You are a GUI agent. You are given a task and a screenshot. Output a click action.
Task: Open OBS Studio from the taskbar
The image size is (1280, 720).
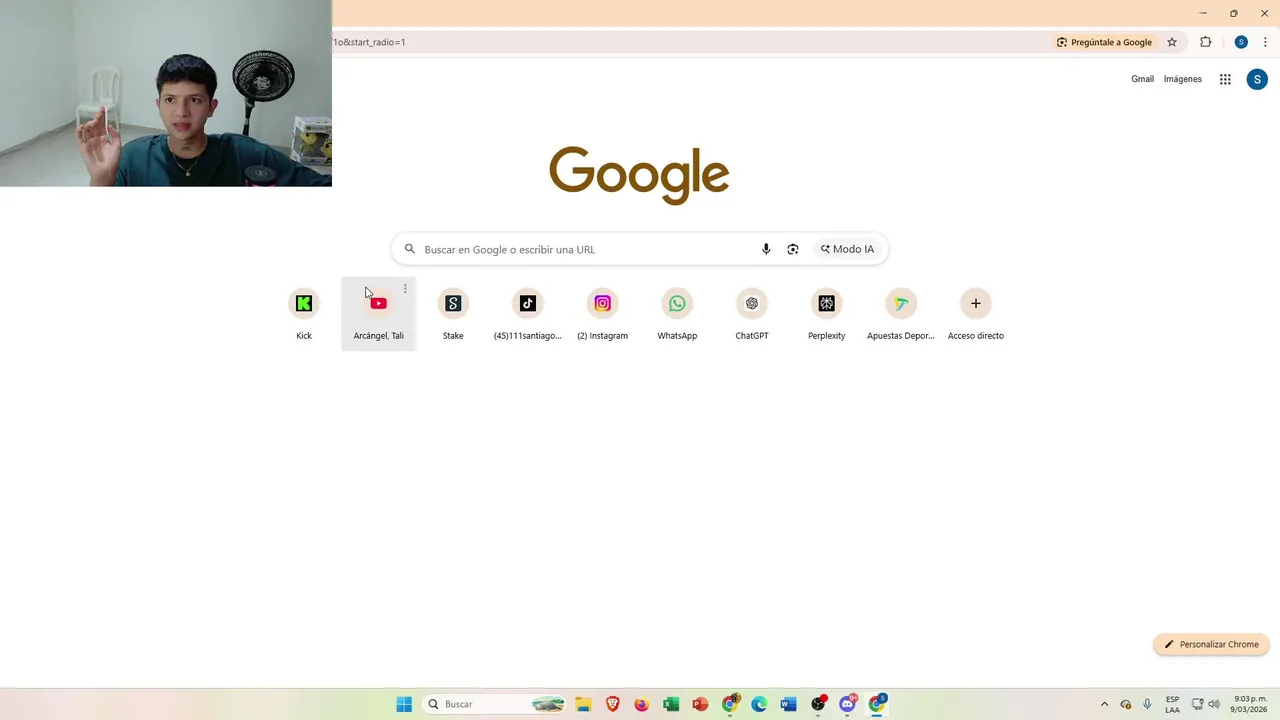(x=818, y=704)
